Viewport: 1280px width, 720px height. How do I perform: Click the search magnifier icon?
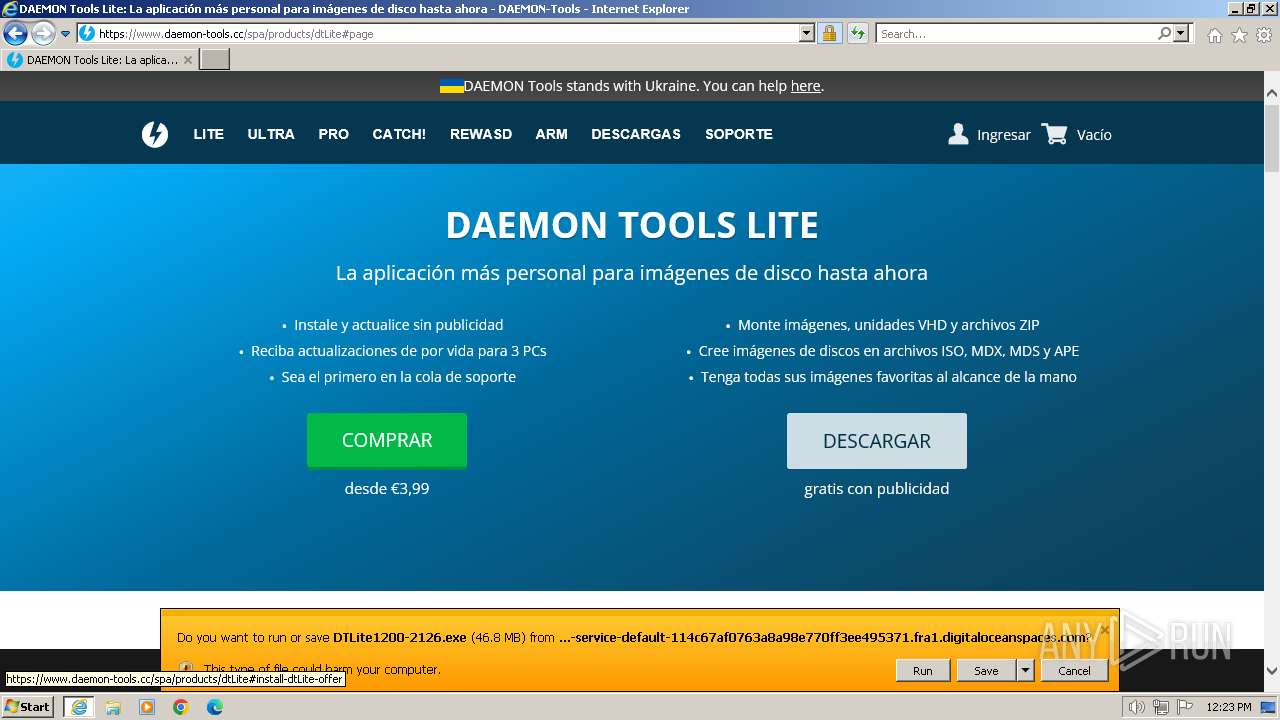tap(1164, 33)
